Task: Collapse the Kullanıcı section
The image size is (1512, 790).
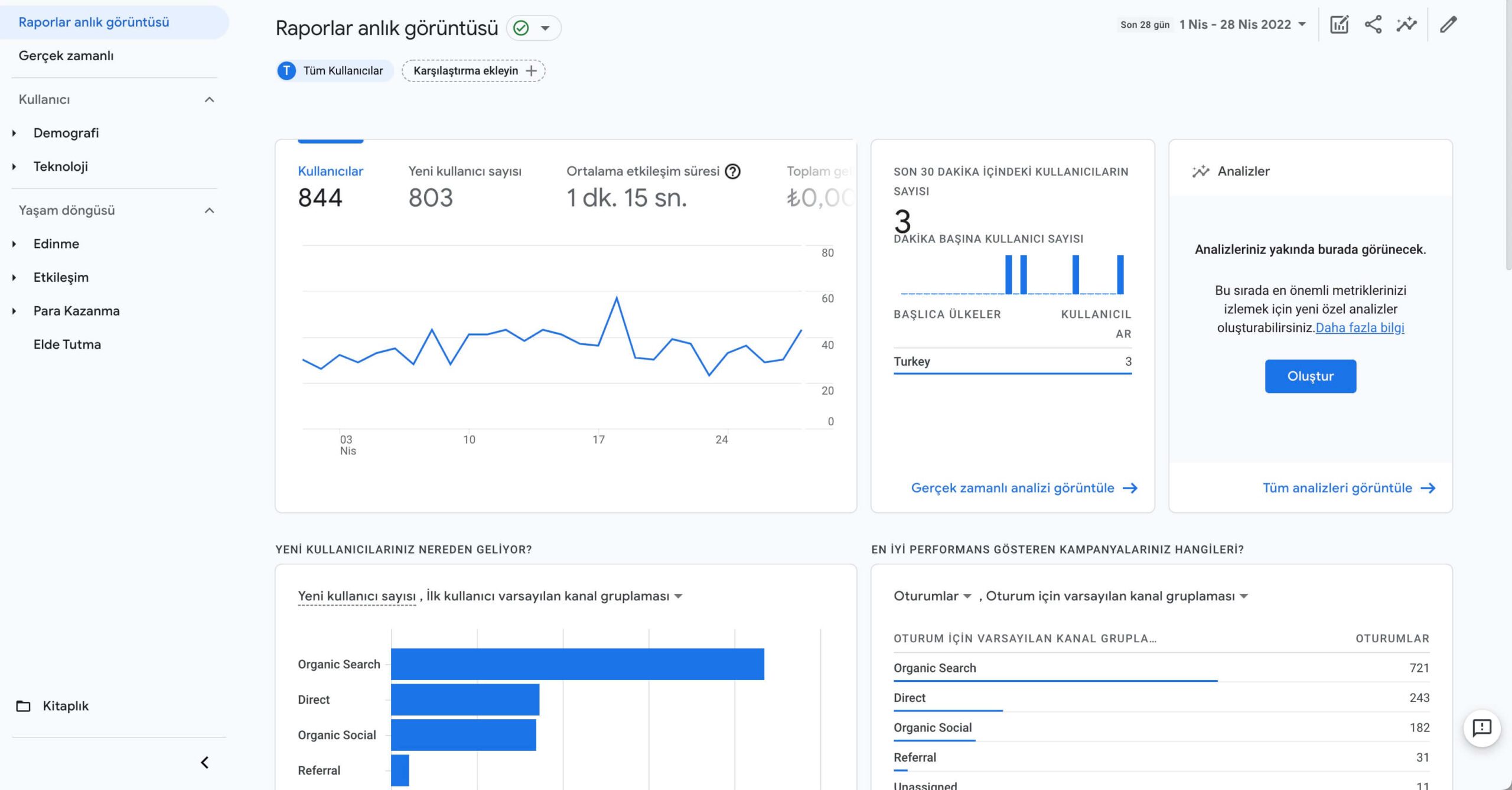Action: [x=209, y=100]
